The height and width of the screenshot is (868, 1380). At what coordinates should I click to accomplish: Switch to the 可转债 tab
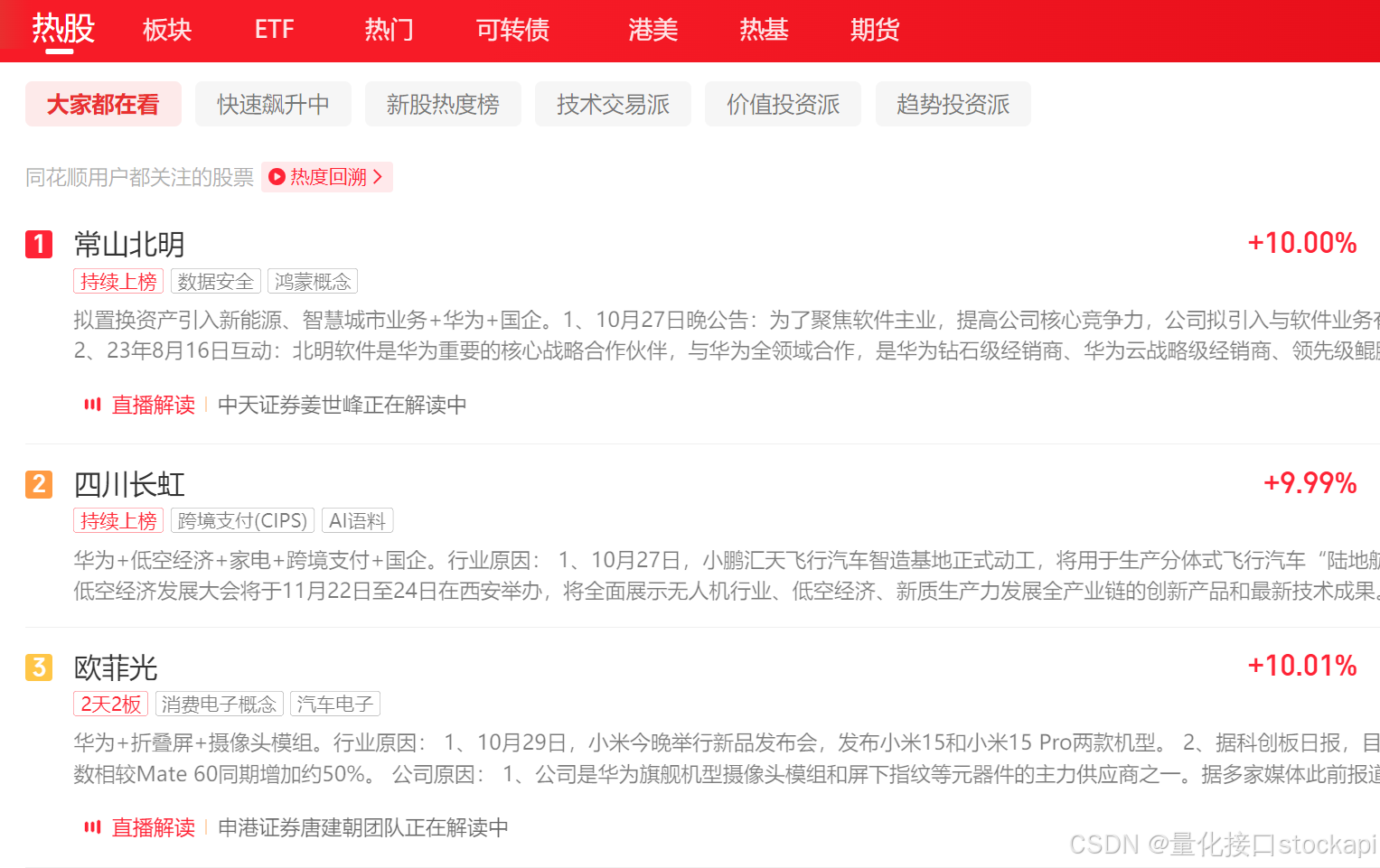[x=512, y=30]
